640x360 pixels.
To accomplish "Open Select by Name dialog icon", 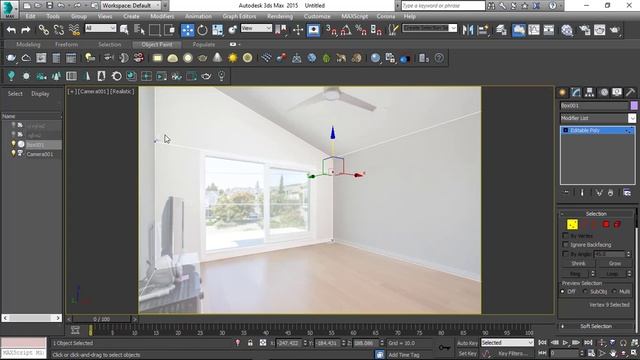I will pyautogui.click(x=139, y=30).
